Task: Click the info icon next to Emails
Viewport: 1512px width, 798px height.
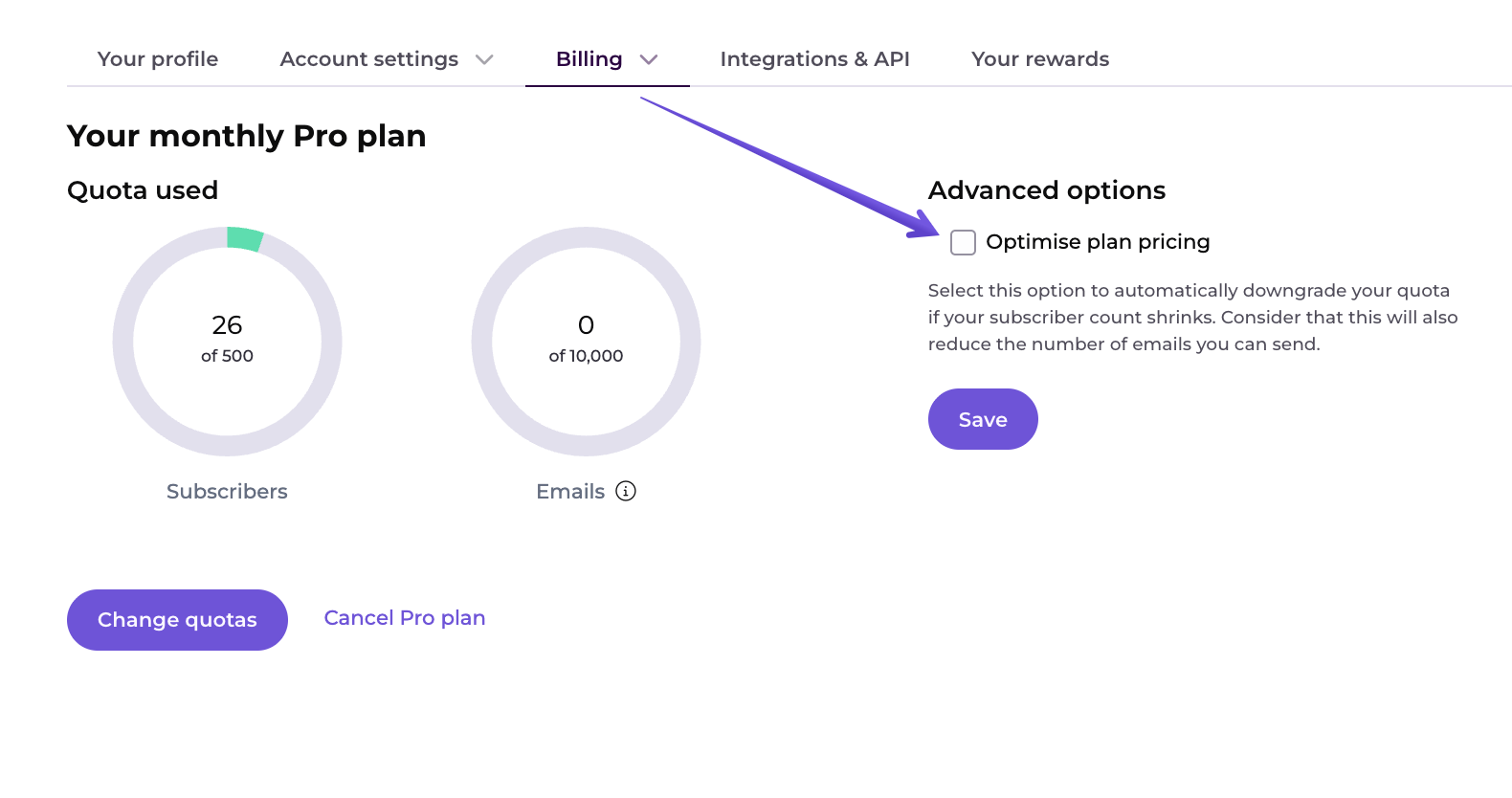Action: click(626, 491)
